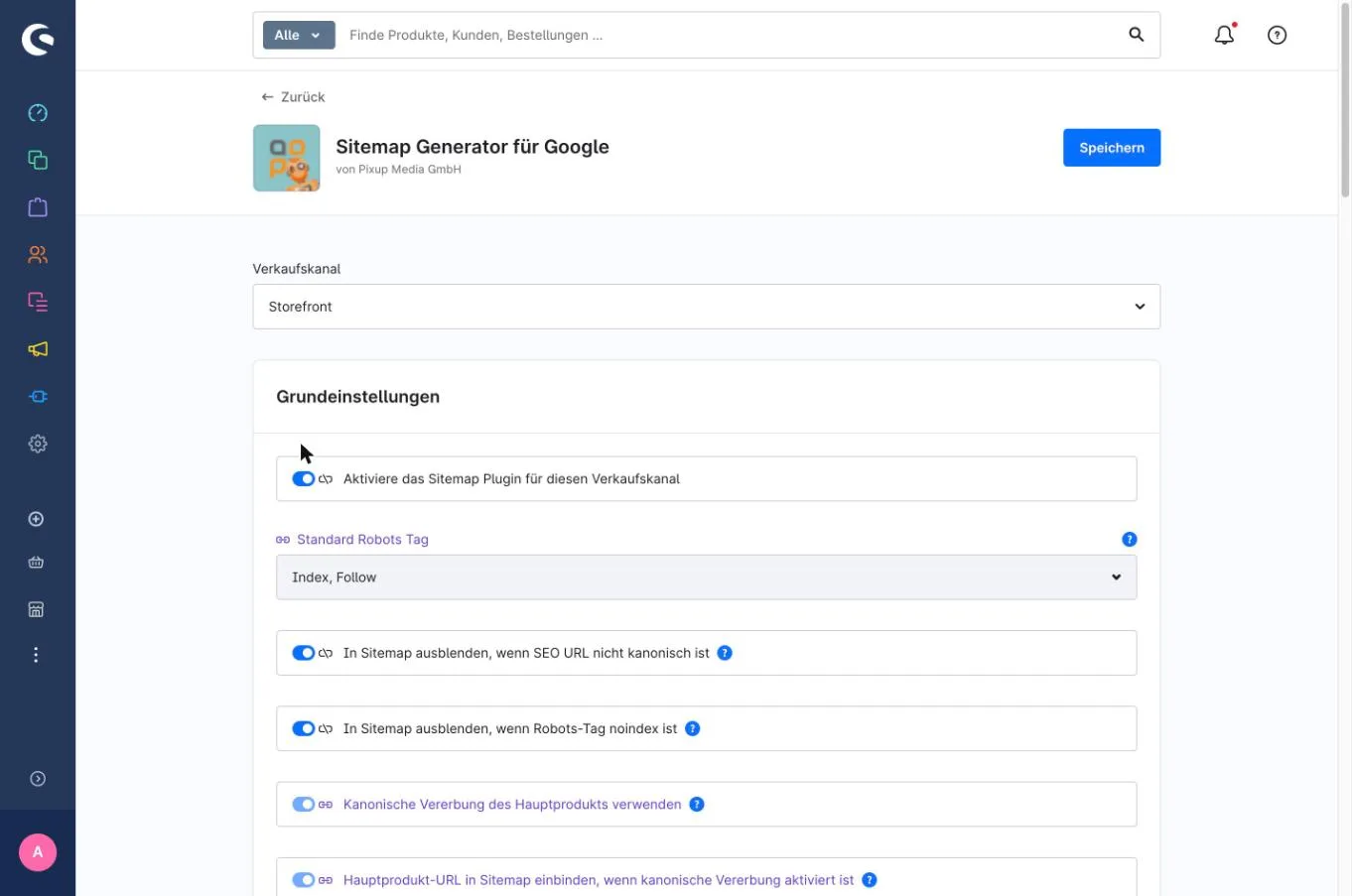Open the Catalogues icon in sidebar

(38, 160)
